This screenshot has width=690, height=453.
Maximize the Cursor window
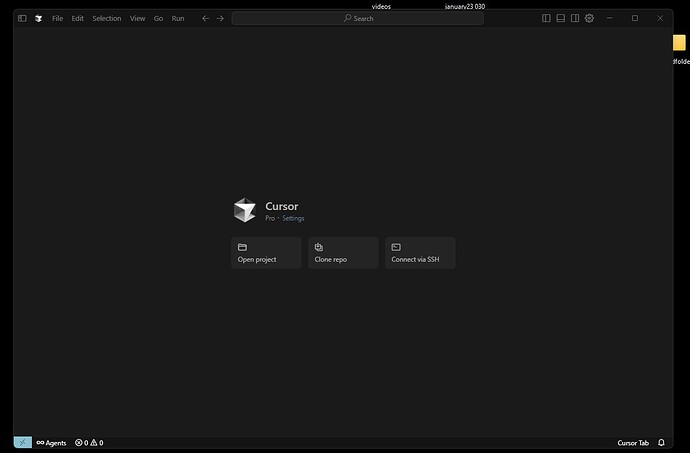635,18
